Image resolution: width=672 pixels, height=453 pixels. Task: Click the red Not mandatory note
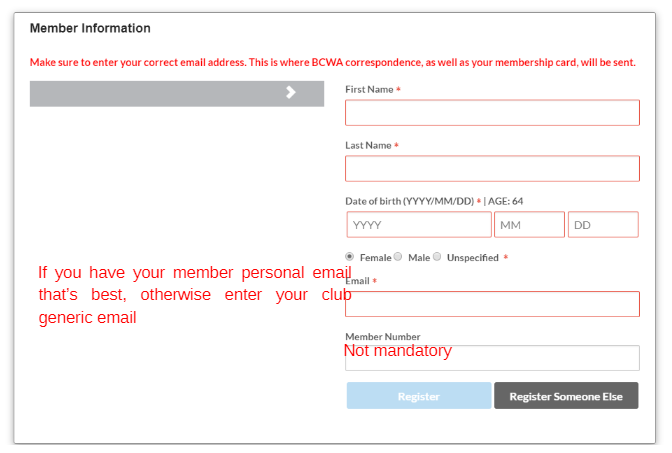click(x=397, y=351)
